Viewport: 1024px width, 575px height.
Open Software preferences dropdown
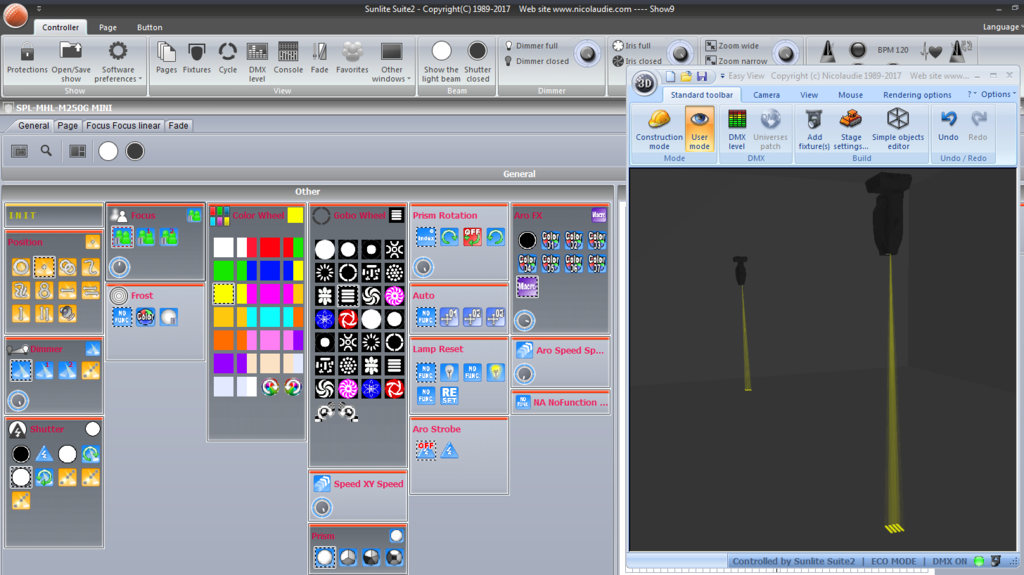click(x=118, y=62)
